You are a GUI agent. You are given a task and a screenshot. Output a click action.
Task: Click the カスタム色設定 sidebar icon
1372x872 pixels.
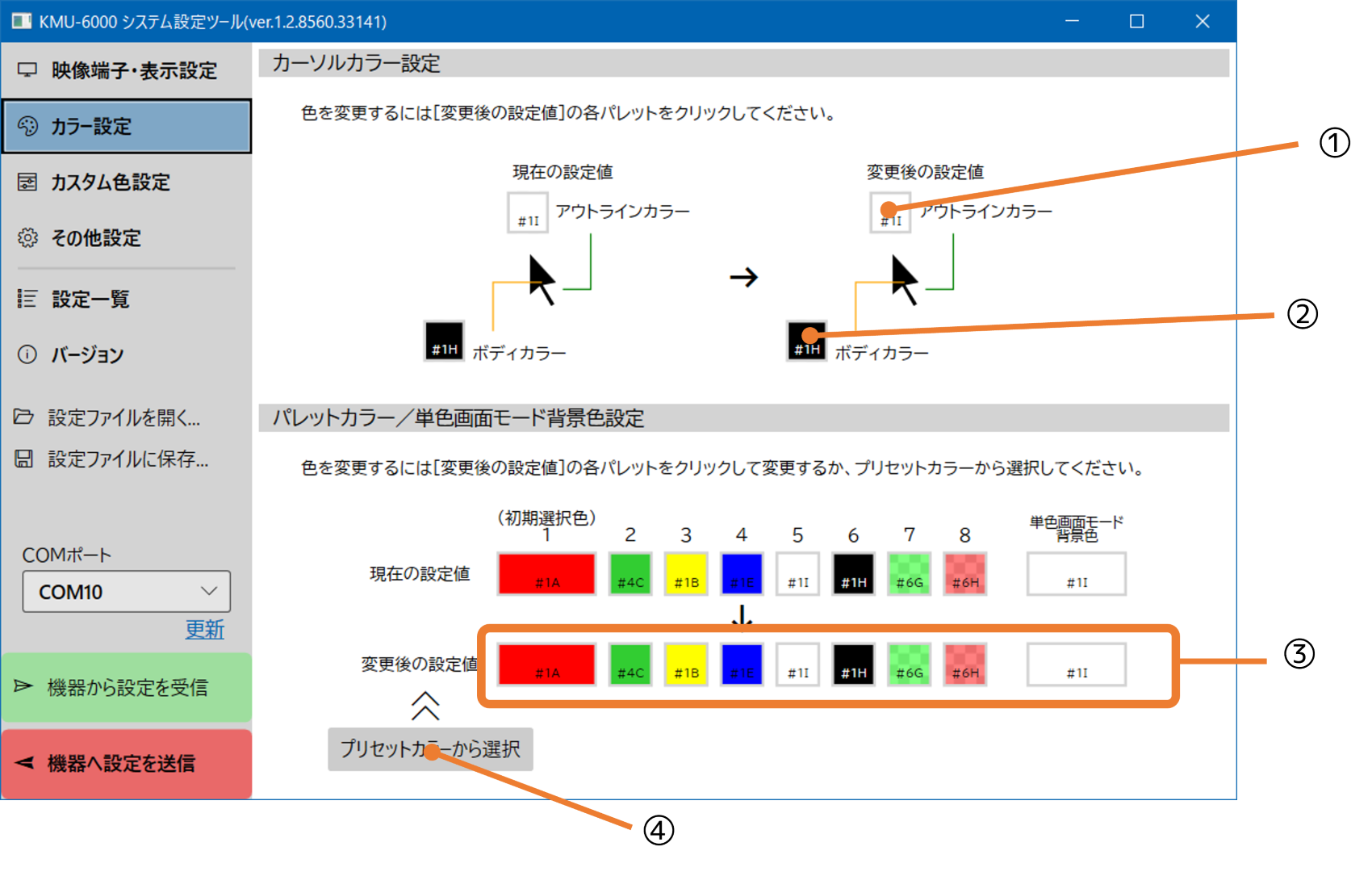click(x=27, y=182)
